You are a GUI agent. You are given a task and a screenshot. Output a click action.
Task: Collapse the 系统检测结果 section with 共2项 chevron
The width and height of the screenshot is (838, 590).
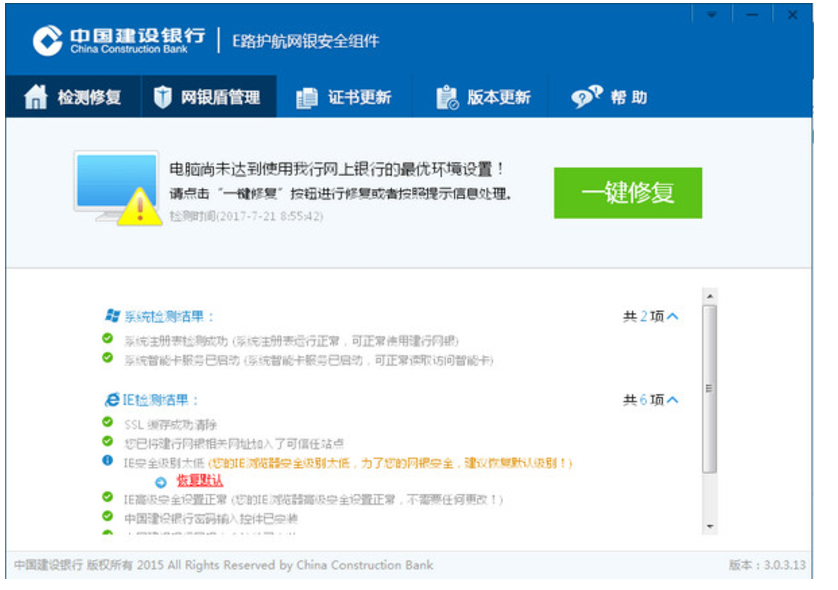point(673,316)
